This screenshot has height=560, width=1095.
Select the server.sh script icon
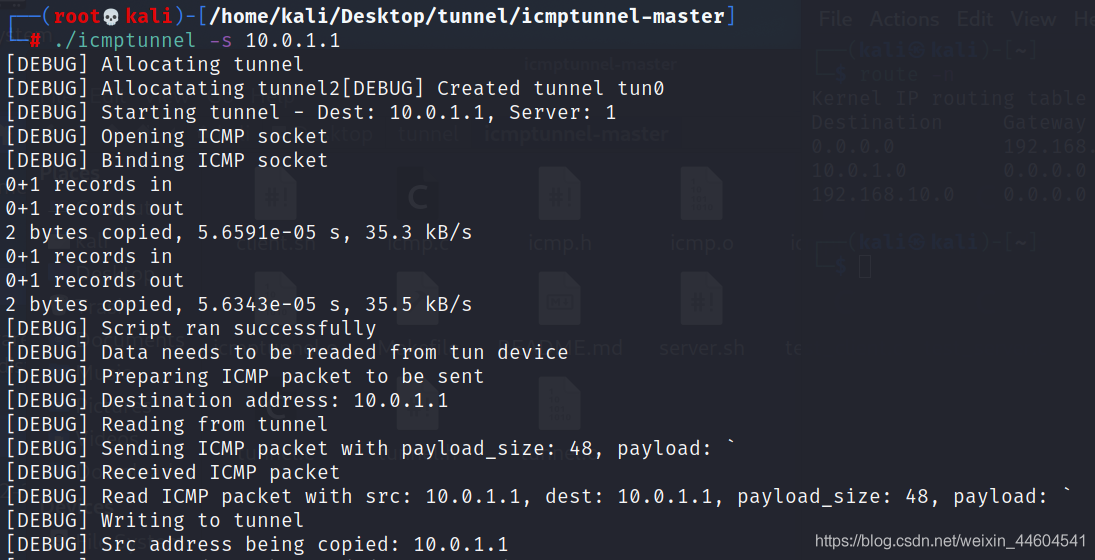click(701, 312)
